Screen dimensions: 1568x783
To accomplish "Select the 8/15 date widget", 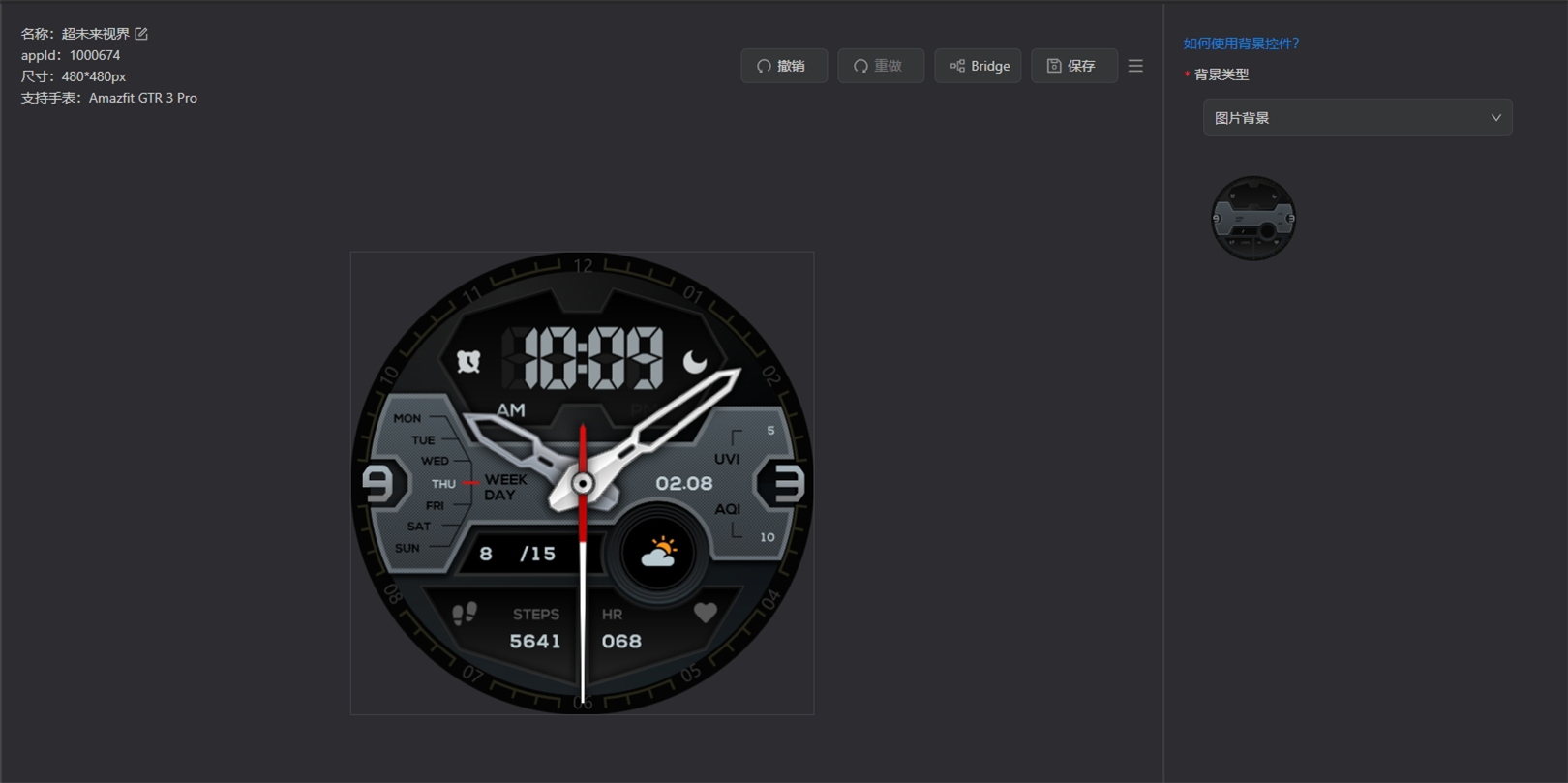I will (519, 554).
